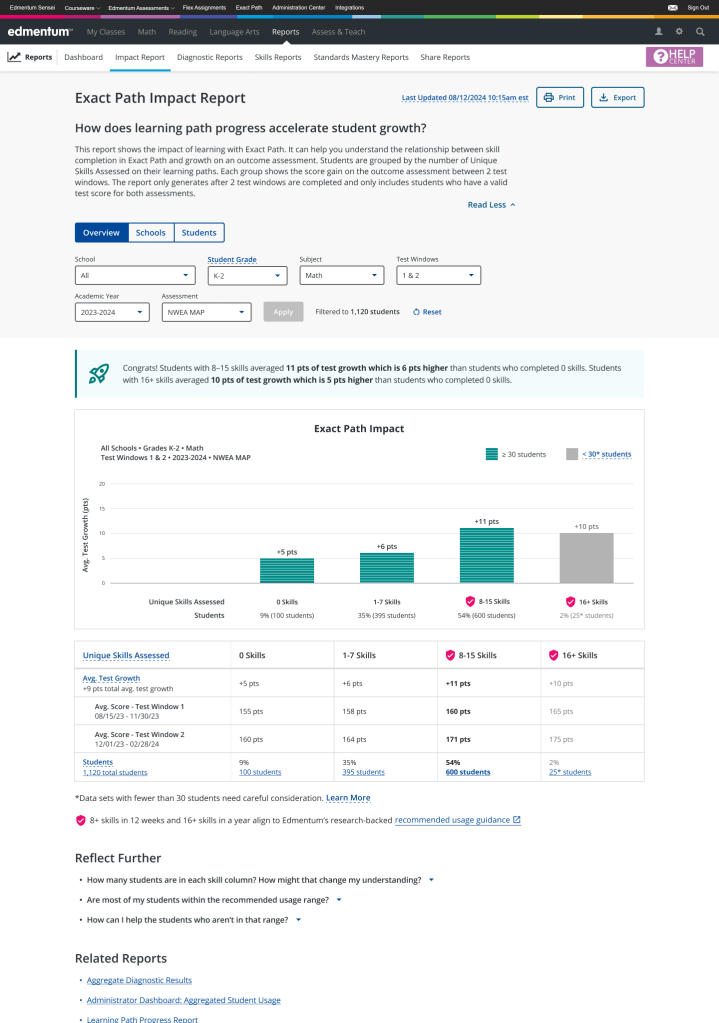Viewport: 719px width, 1023px height.
Task: Open the Help Center badge
Action: pyautogui.click(x=674, y=57)
